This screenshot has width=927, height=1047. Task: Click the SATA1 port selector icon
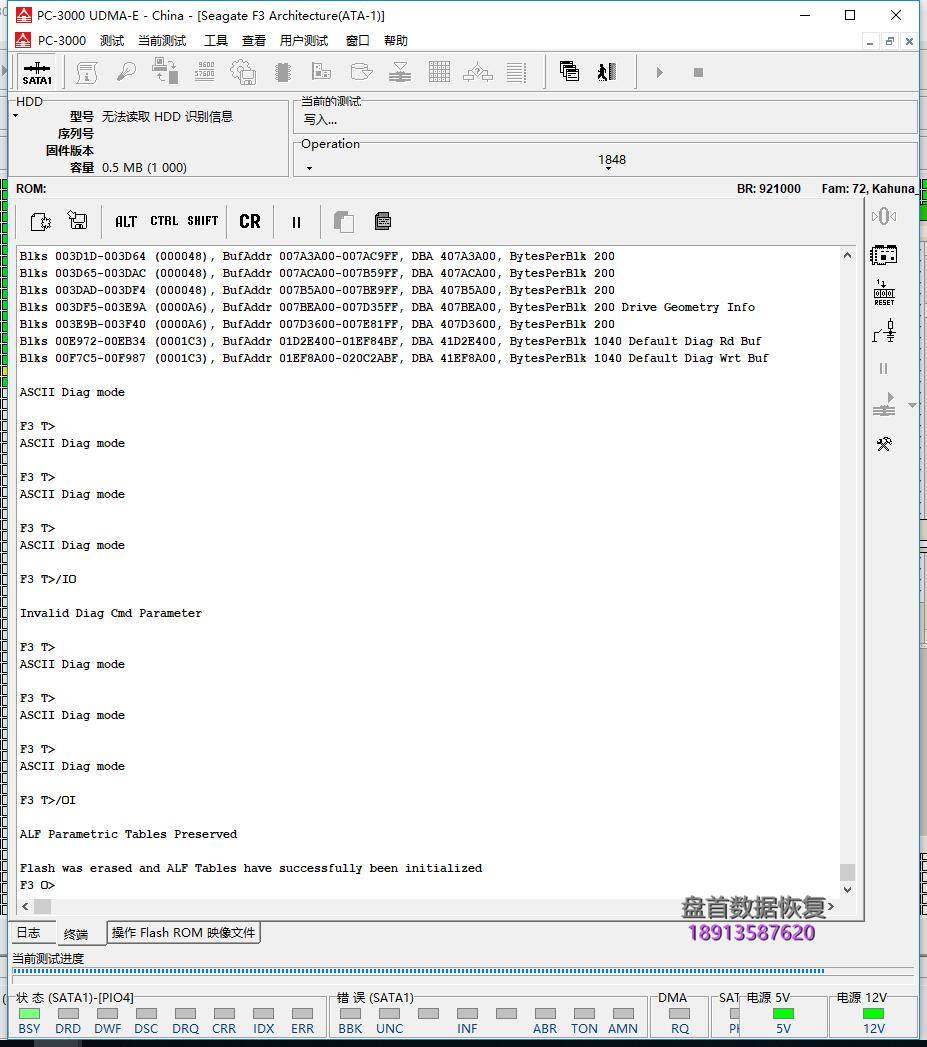tap(37, 72)
